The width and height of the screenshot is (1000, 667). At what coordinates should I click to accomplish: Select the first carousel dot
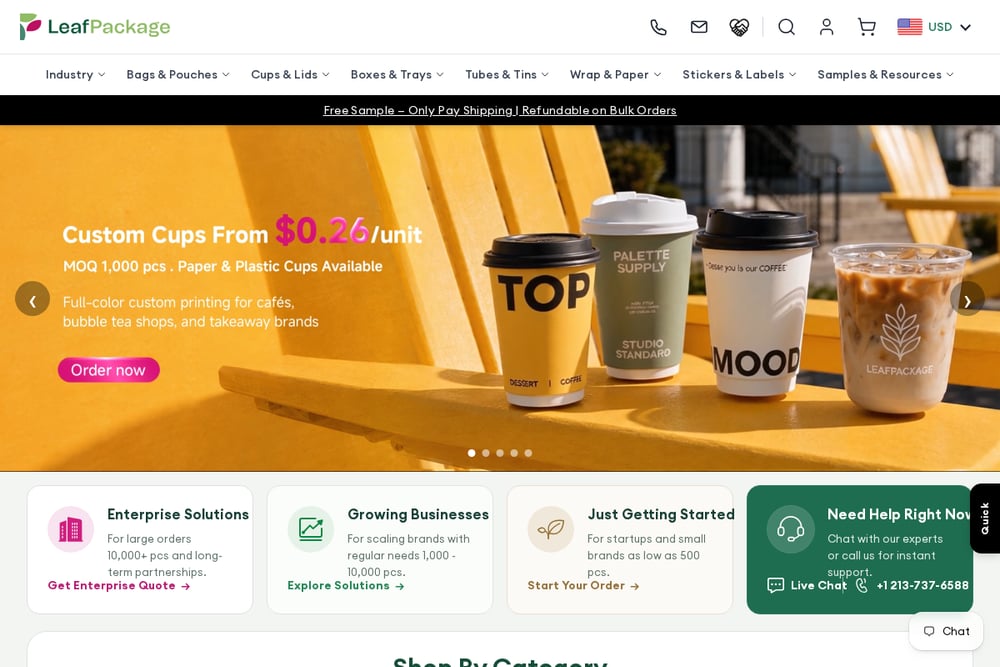(472, 453)
